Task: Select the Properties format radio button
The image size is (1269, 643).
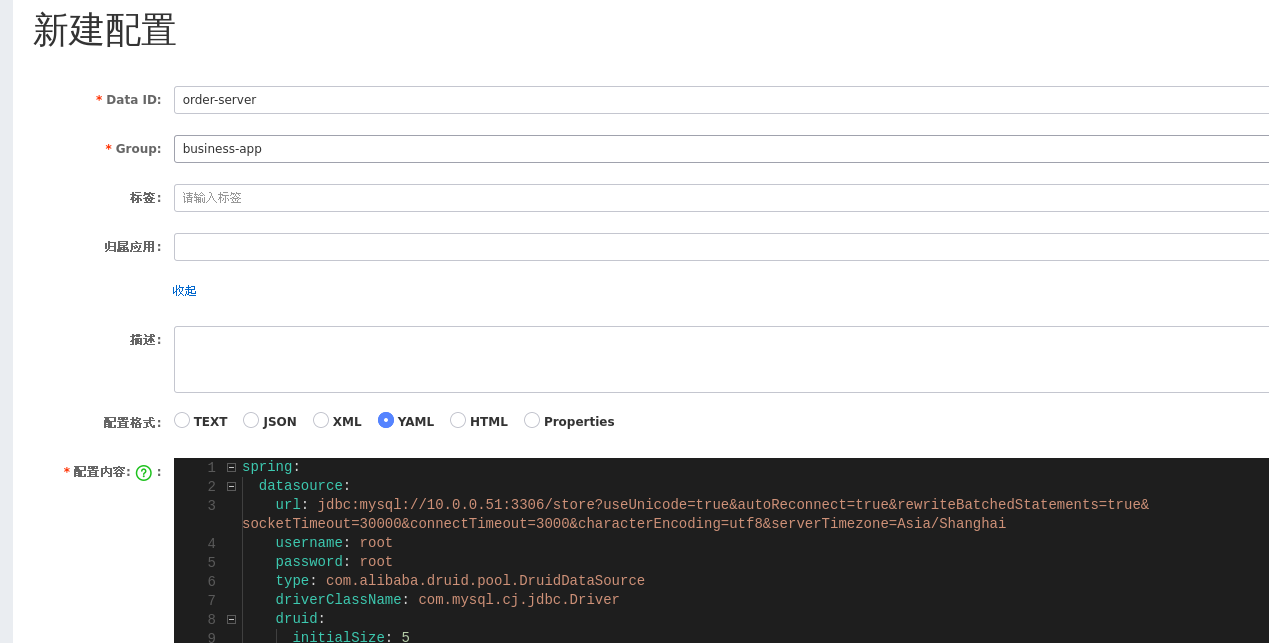Action: pos(532,421)
